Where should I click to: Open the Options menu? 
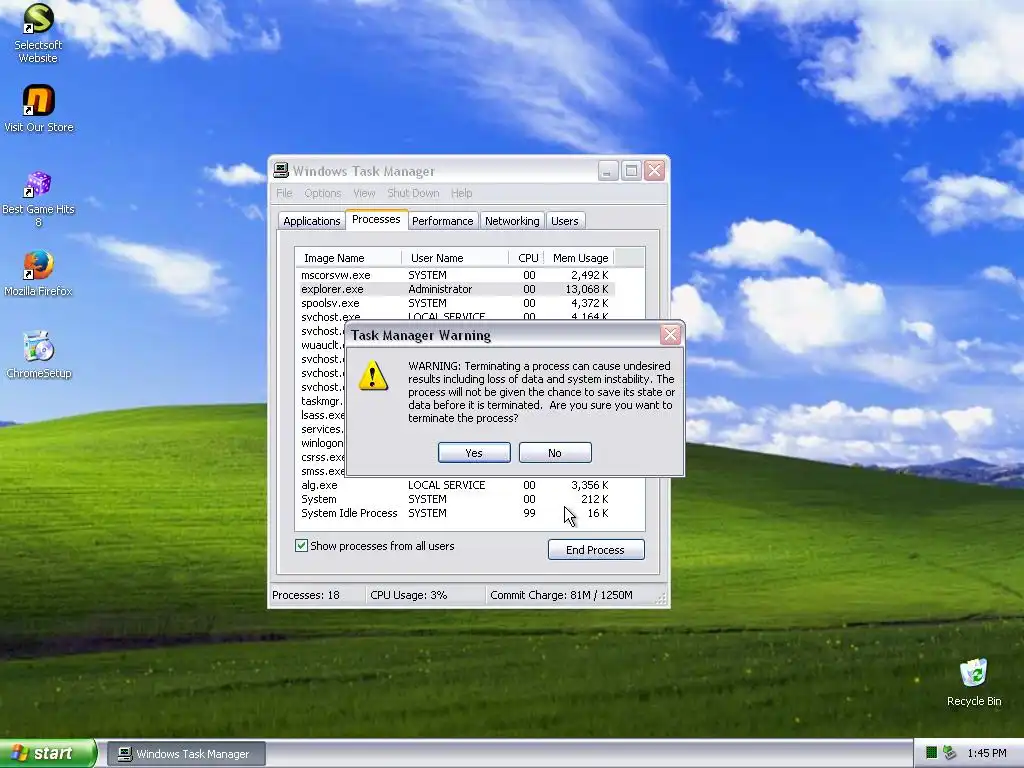(323, 193)
